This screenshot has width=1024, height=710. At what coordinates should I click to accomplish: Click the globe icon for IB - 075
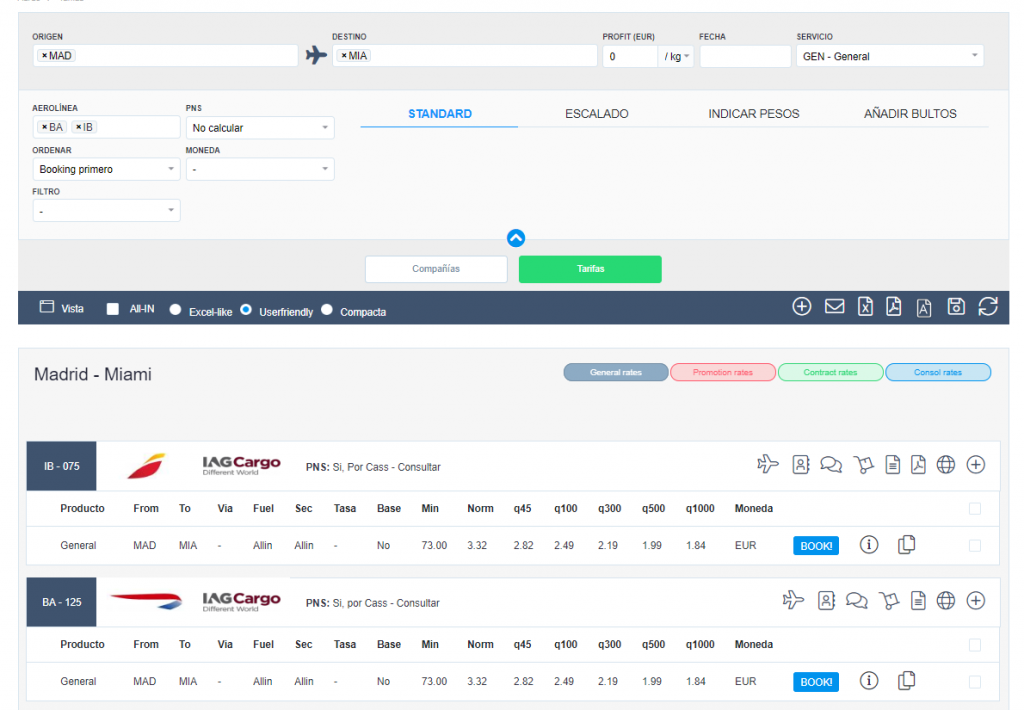point(946,464)
